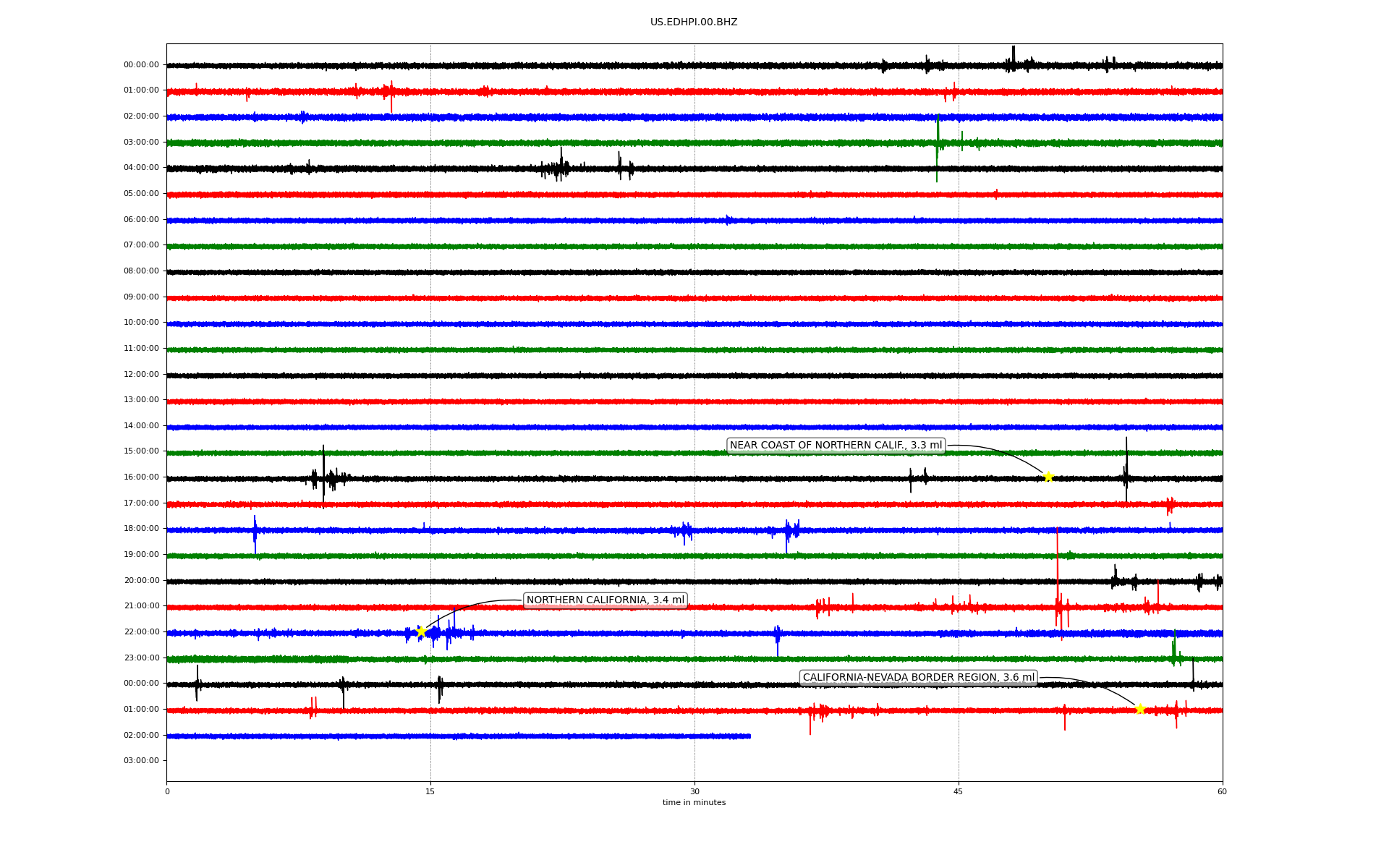Click the 12:00:00 time label
Viewport: 1389px width, 868px height.
click(x=141, y=375)
